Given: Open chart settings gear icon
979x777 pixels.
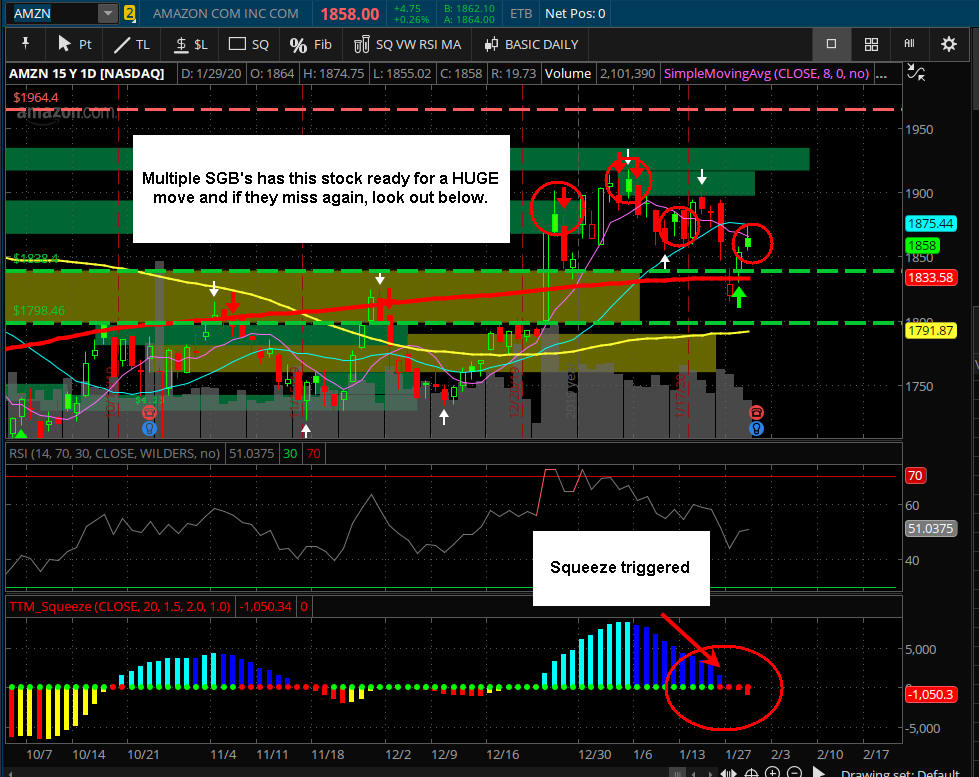Looking at the screenshot, I should tap(948, 44).
